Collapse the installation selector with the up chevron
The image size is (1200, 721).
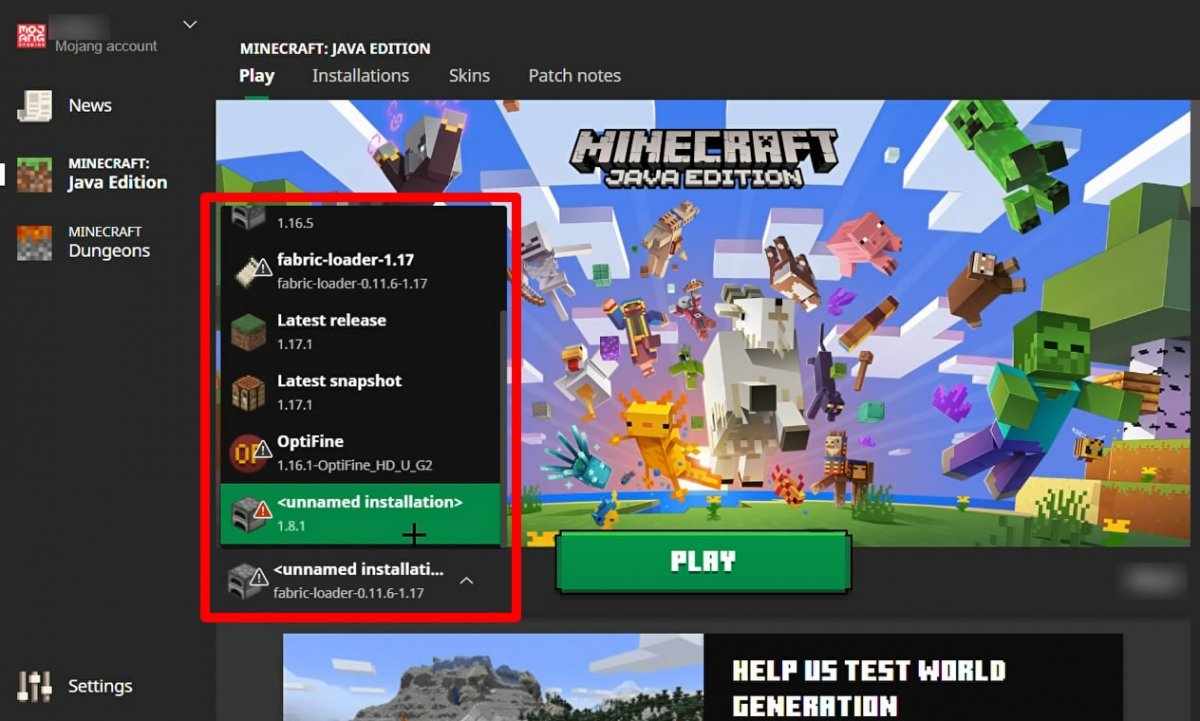[x=466, y=580]
